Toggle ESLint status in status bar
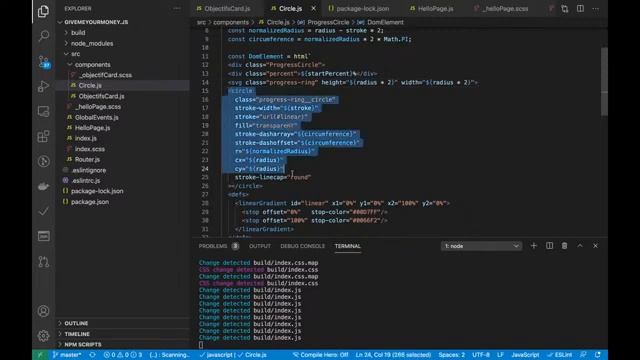The height and width of the screenshot is (360, 640). tap(560, 355)
